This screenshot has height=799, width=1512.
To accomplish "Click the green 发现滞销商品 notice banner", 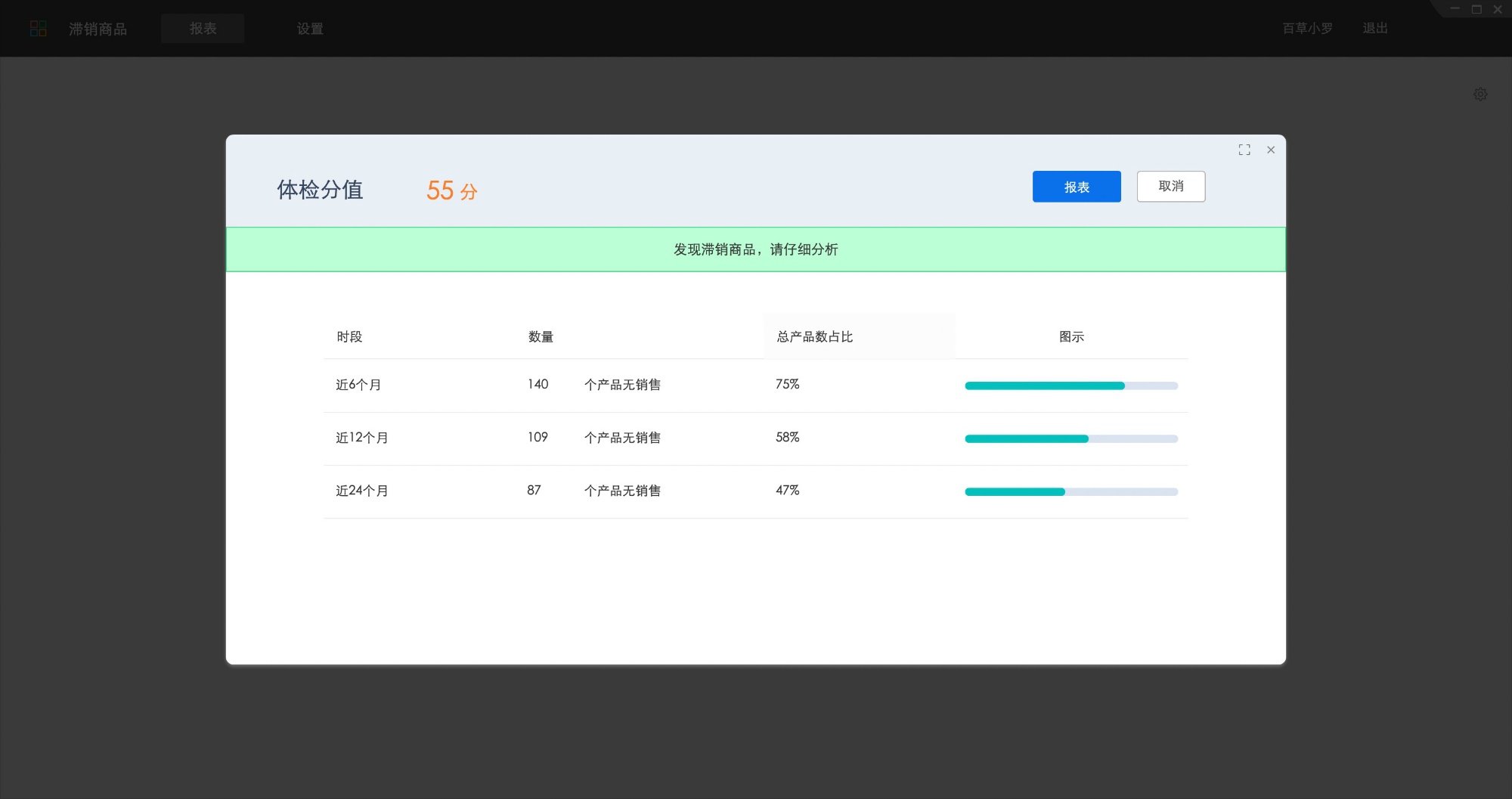I will (756, 249).
